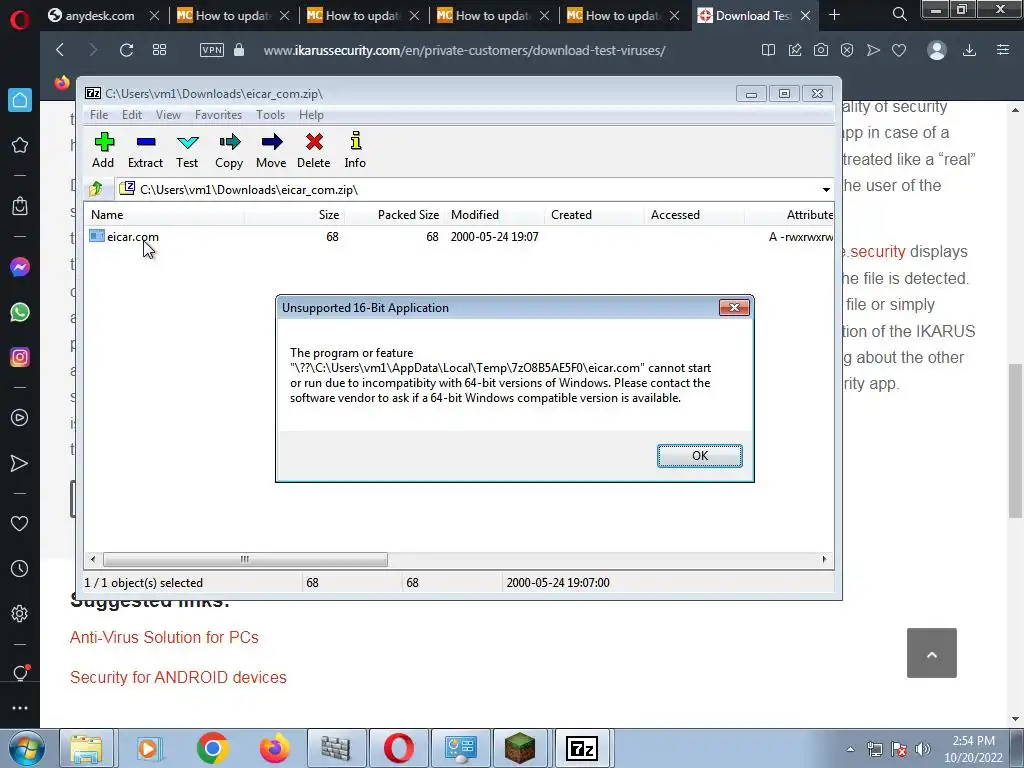This screenshot has height=768, width=1024.
Task: Open Opera sidebar home icon
Action: (20, 100)
